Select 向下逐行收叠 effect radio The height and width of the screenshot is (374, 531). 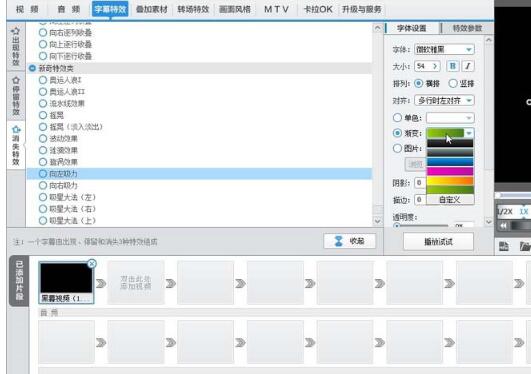click(43, 56)
